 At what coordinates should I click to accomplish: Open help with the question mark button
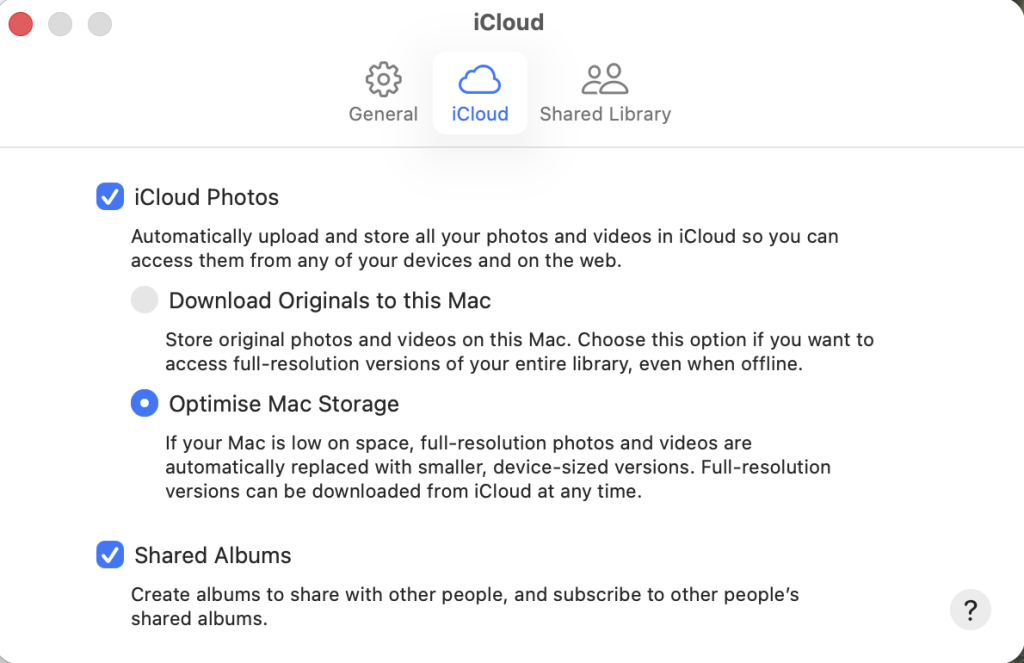pyautogui.click(x=970, y=610)
